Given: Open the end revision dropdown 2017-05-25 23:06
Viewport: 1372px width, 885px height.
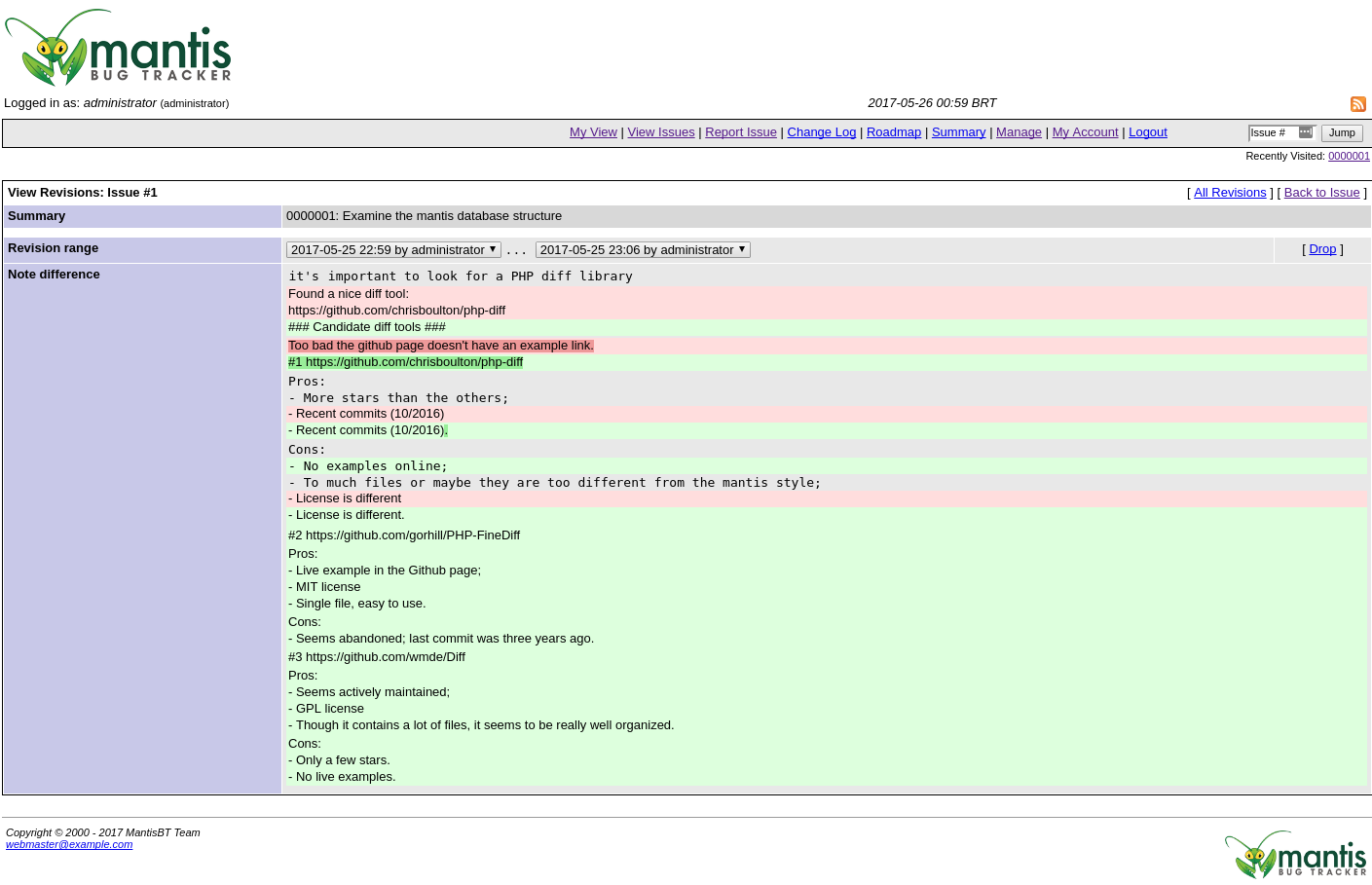Looking at the screenshot, I should point(643,250).
